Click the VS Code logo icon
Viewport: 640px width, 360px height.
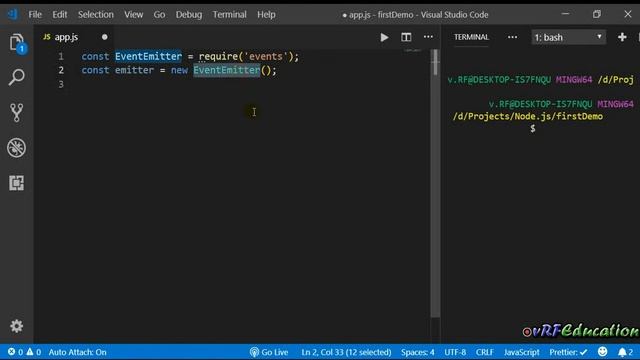point(13,14)
